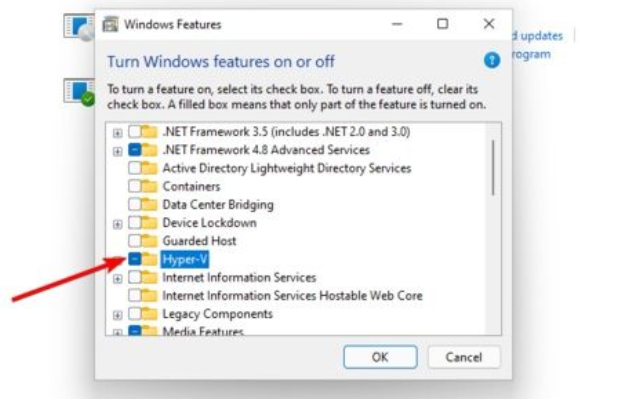
Task: Expand Internet Information Services node
Action: pos(117,278)
